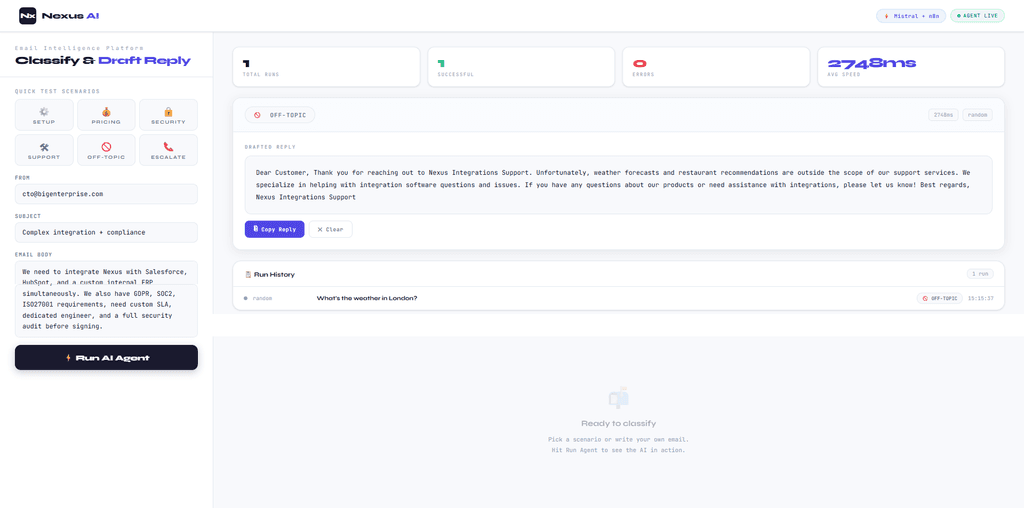This screenshot has height=508, width=1024.
Task: Edit the From email field
Action: pyautogui.click(x=106, y=194)
